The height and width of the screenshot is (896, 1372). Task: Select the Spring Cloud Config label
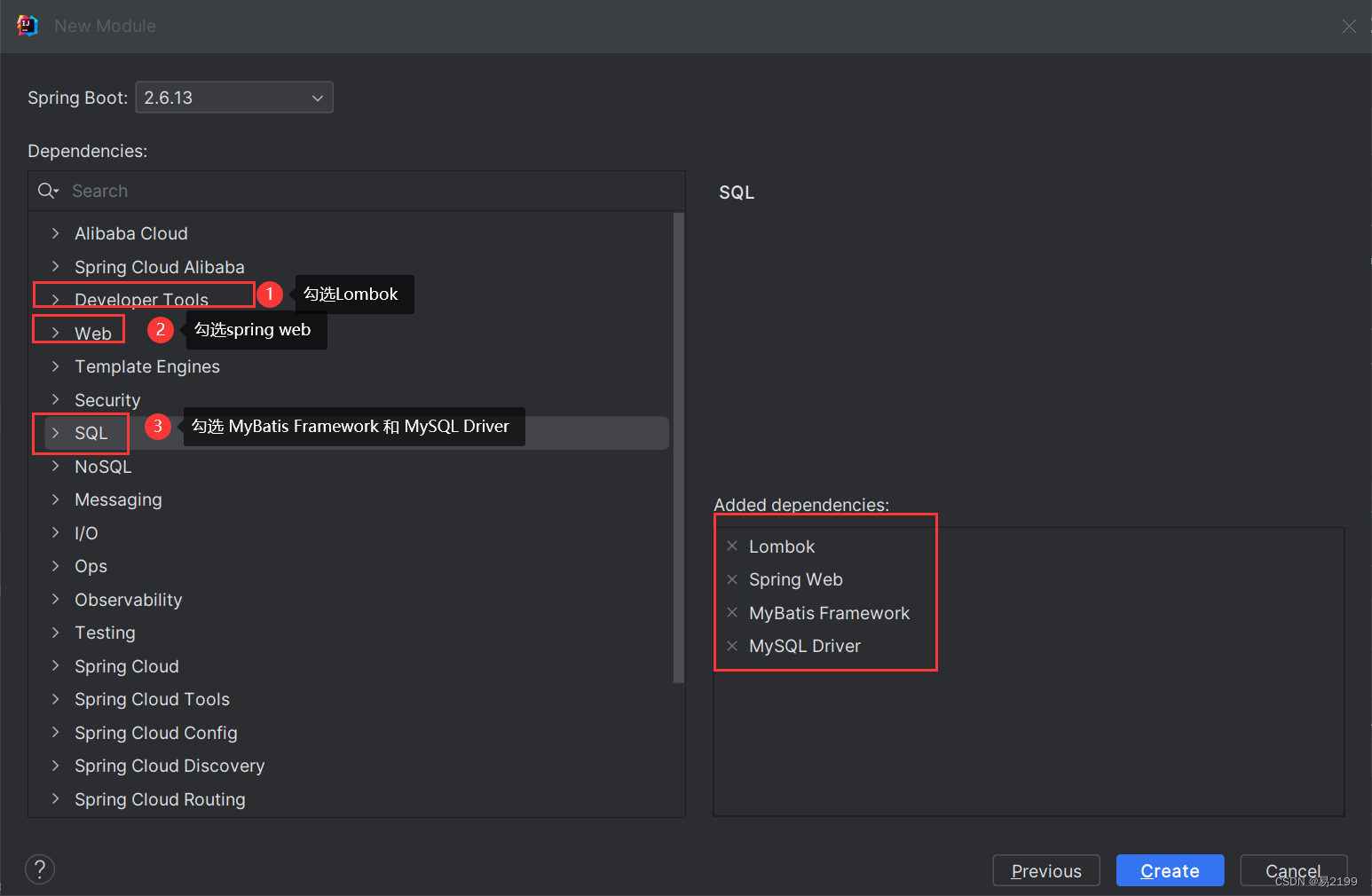(156, 733)
